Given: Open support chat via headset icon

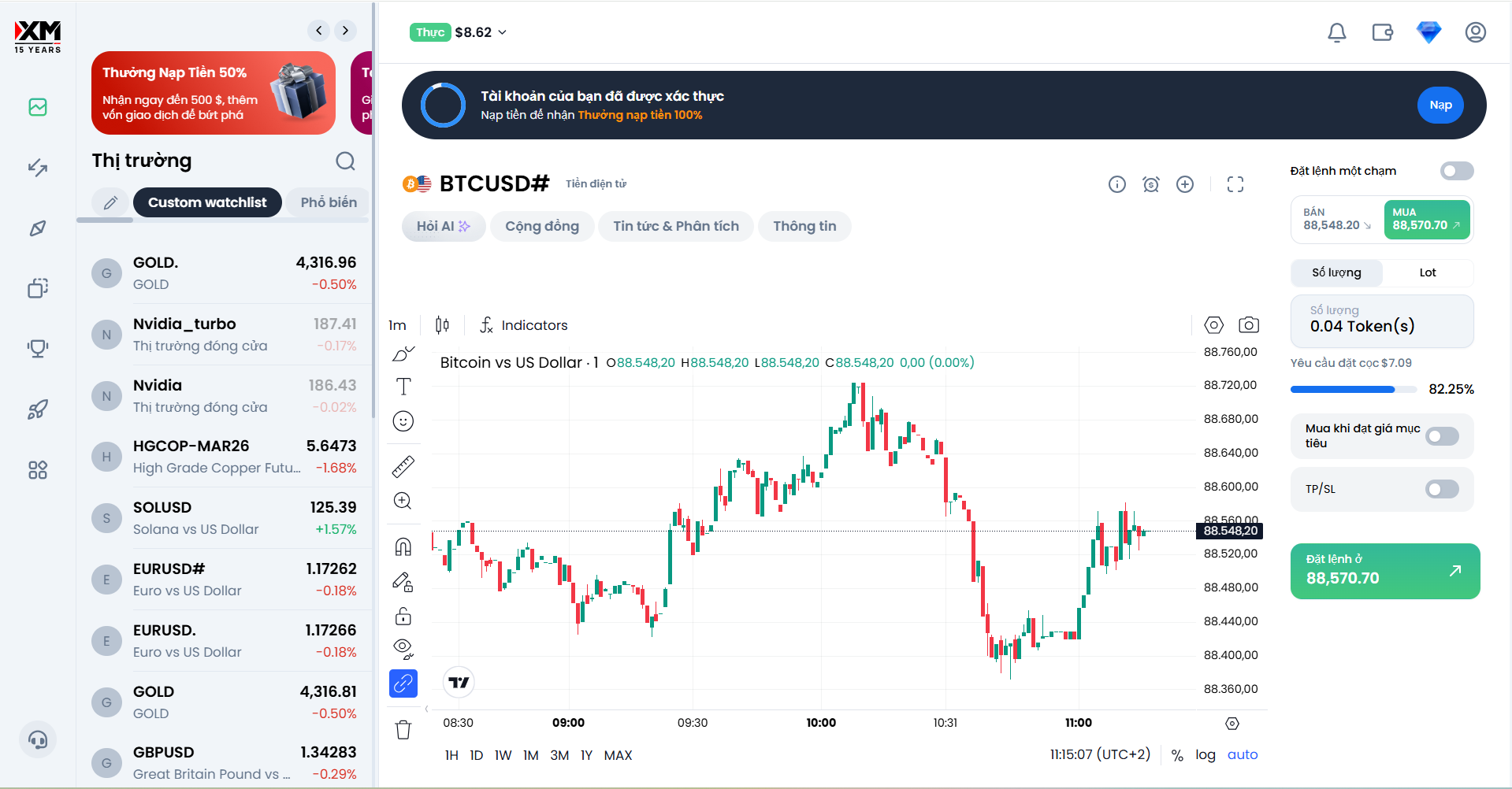Looking at the screenshot, I should pyautogui.click(x=37, y=739).
